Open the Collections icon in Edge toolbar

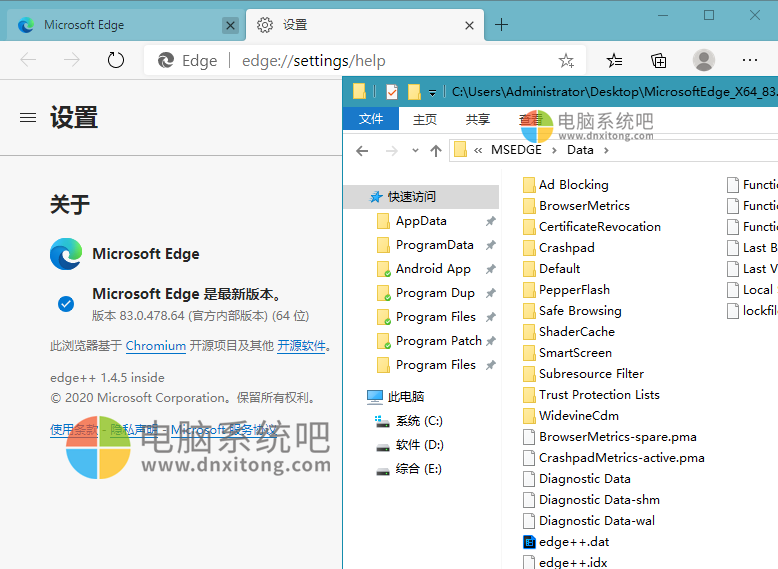coord(658,61)
